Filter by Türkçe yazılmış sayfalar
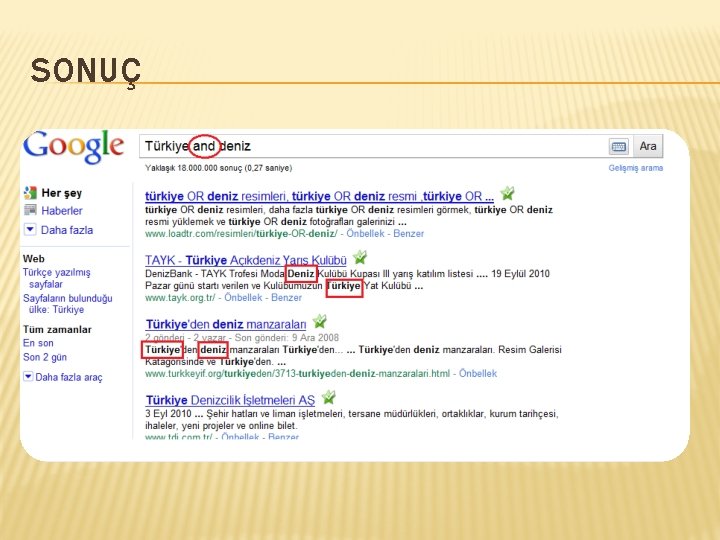720x540 pixels. 56,278
